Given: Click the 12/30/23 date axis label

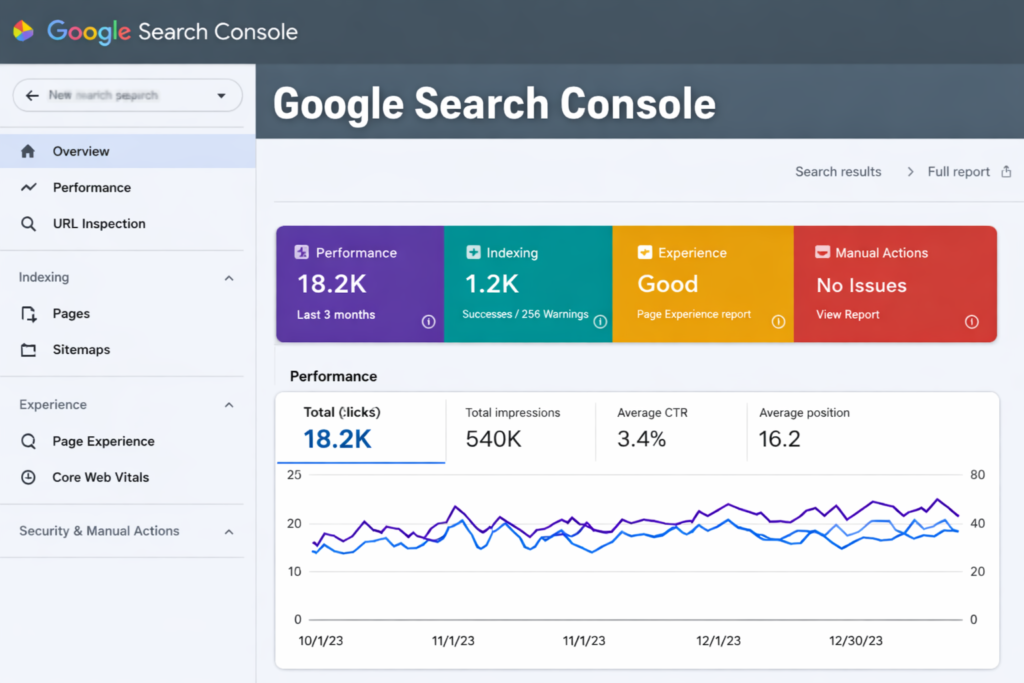Looking at the screenshot, I should 856,641.
